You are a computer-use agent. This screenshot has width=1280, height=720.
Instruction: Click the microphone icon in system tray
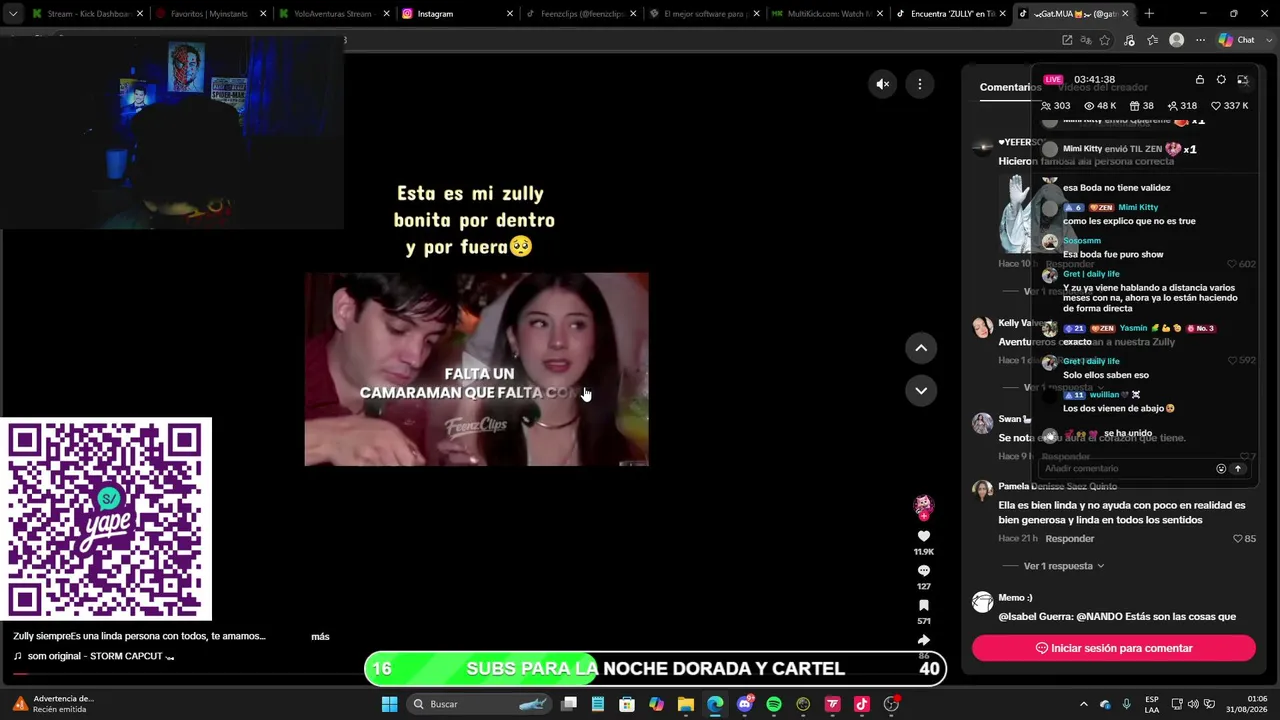(x=1127, y=704)
